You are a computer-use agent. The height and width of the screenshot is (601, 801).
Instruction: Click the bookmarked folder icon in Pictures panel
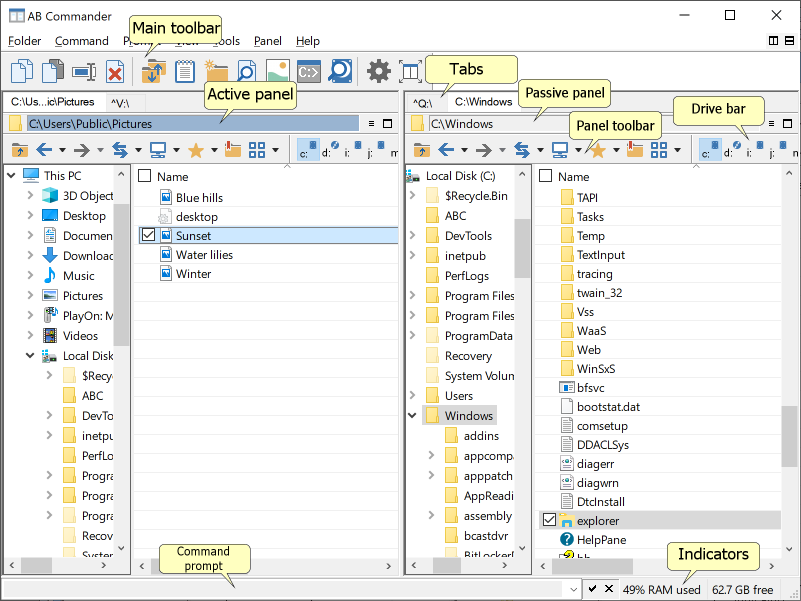point(233,149)
